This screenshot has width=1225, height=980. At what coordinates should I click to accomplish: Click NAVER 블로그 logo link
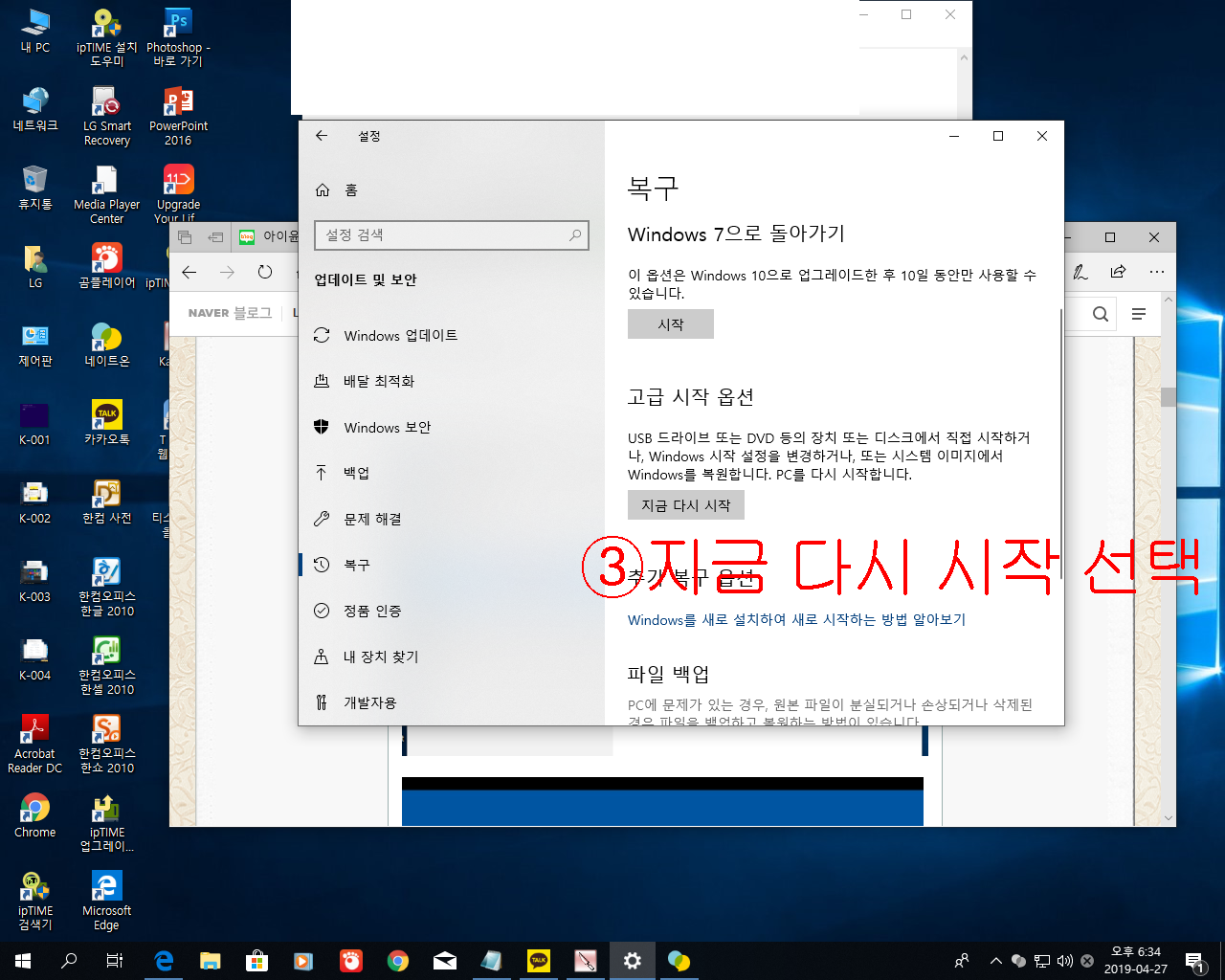230,313
